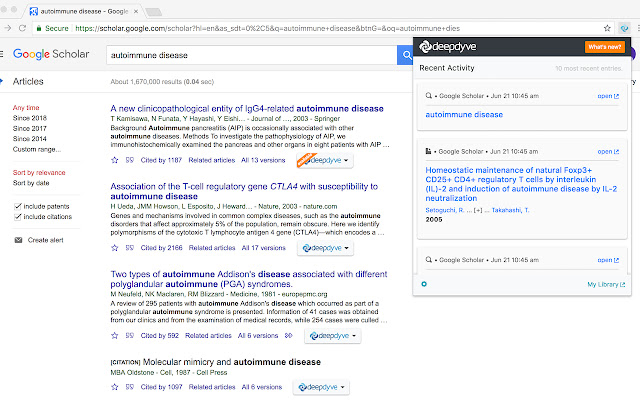This screenshot has width=640, height=400.
Task: Click Cited by 592
Action: click(x=160, y=336)
